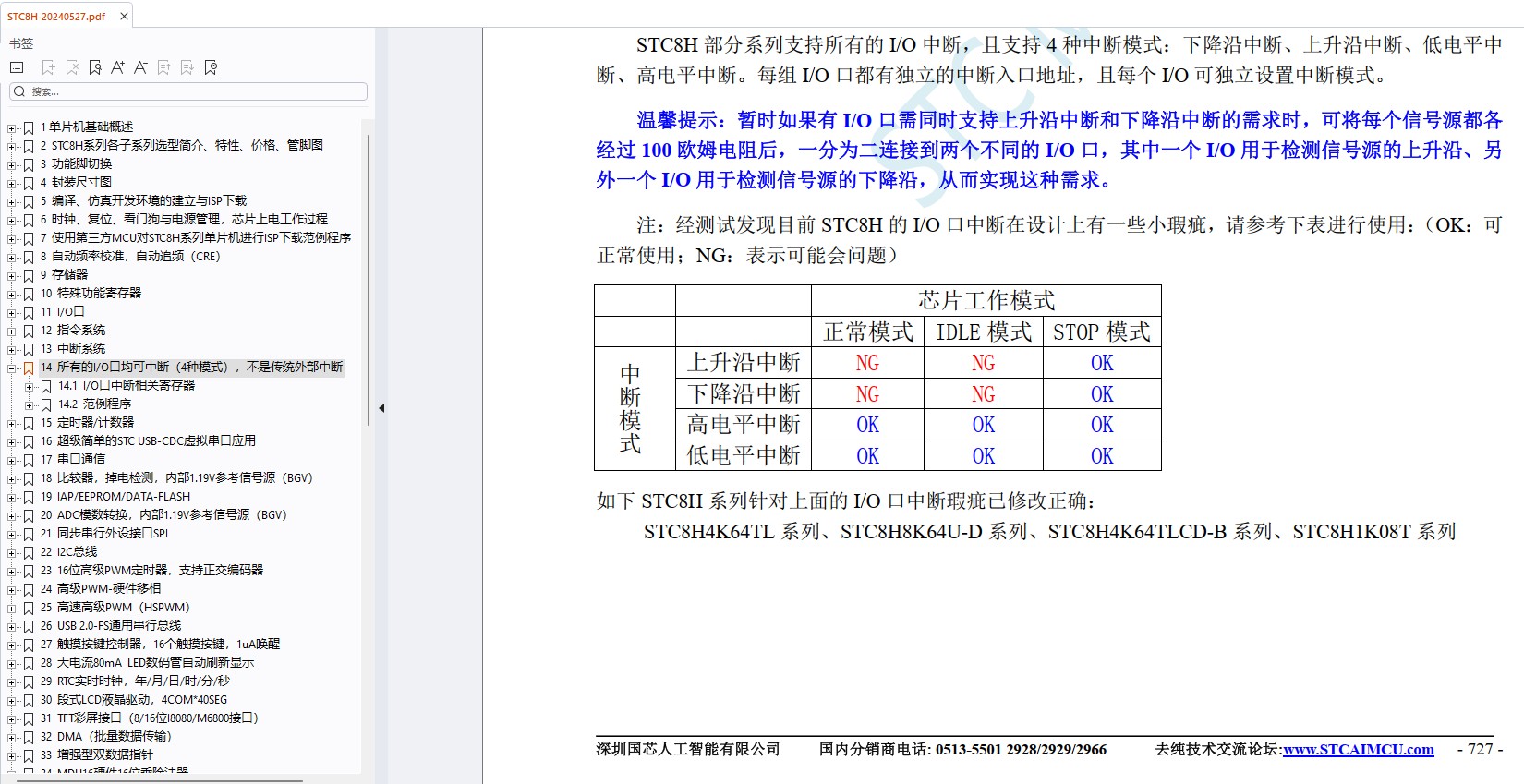
Task: Click the bookmark icon beside '9 存储器'
Action: pos(29,275)
